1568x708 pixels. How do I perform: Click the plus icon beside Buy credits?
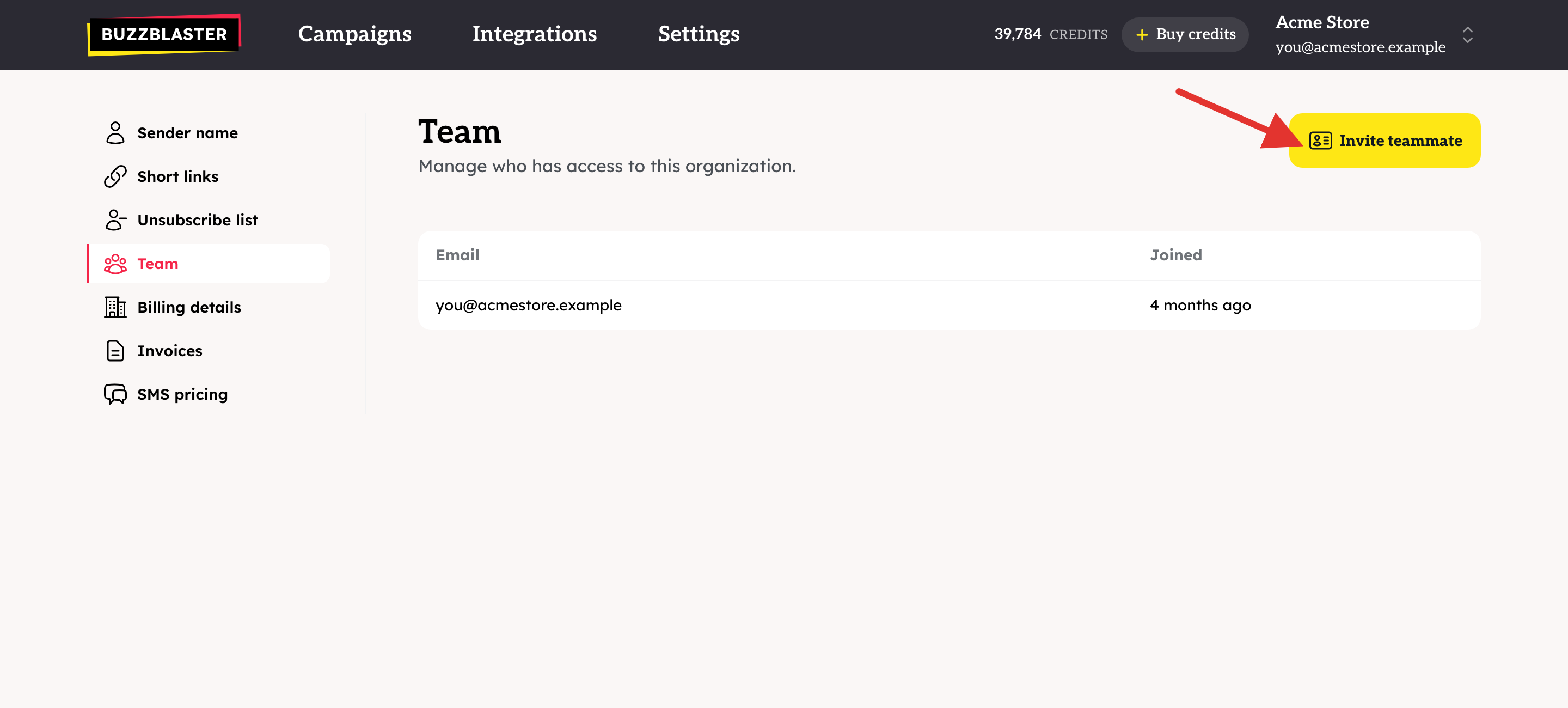click(x=1142, y=35)
